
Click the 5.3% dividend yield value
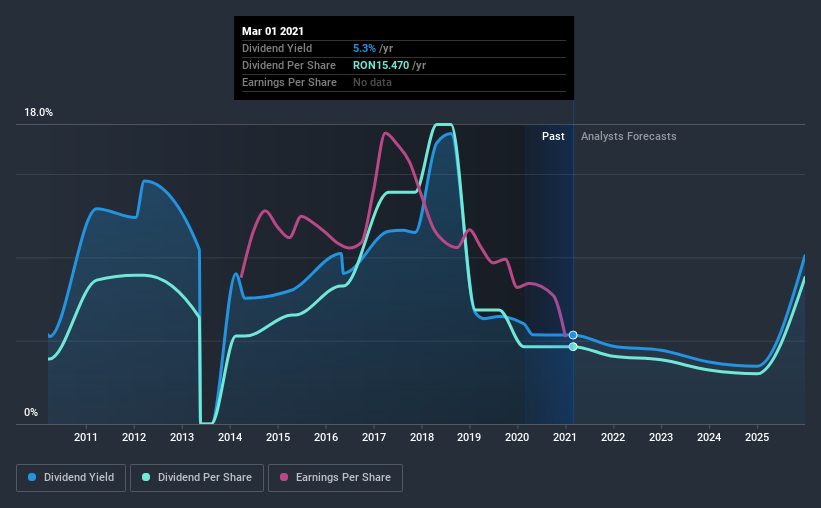364,48
